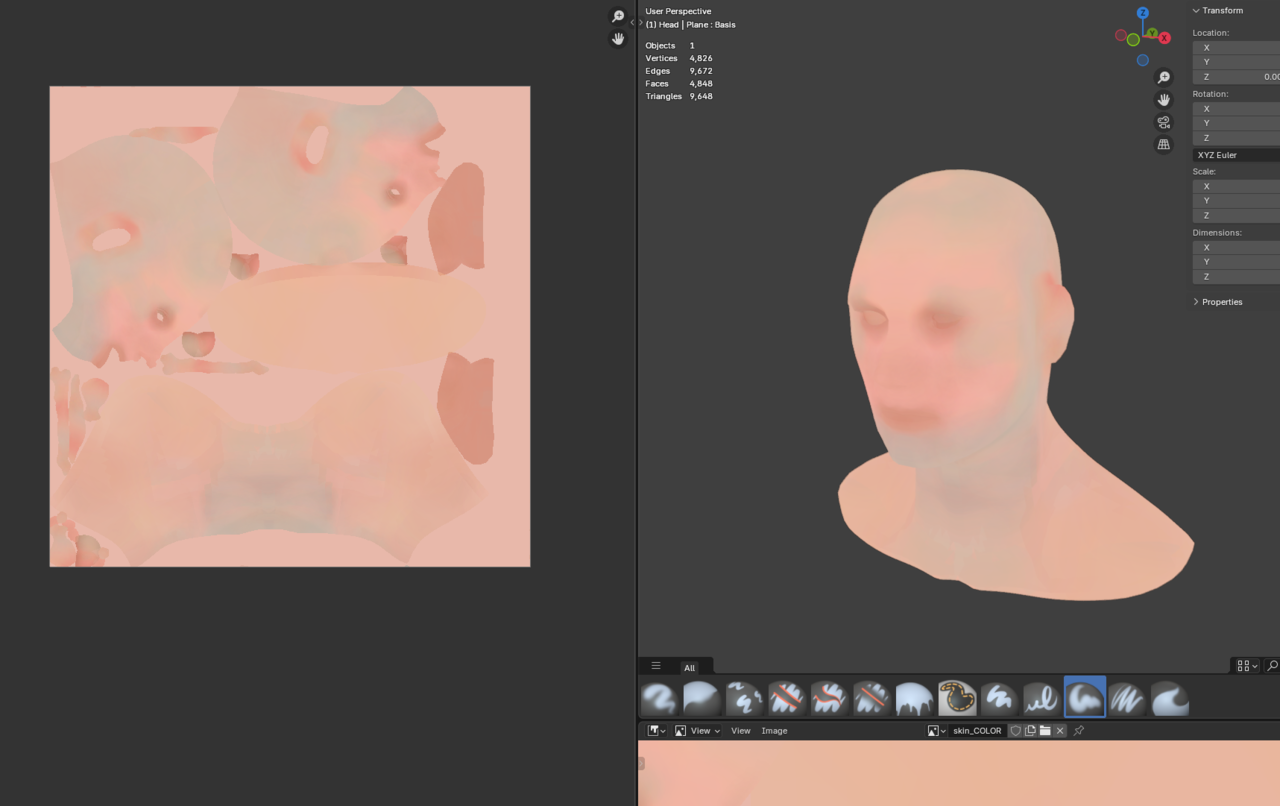Click the pan hand in the 3D viewport
The width and height of the screenshot is (1280, 806).
pyautogui.click(x=1163, y=100)
